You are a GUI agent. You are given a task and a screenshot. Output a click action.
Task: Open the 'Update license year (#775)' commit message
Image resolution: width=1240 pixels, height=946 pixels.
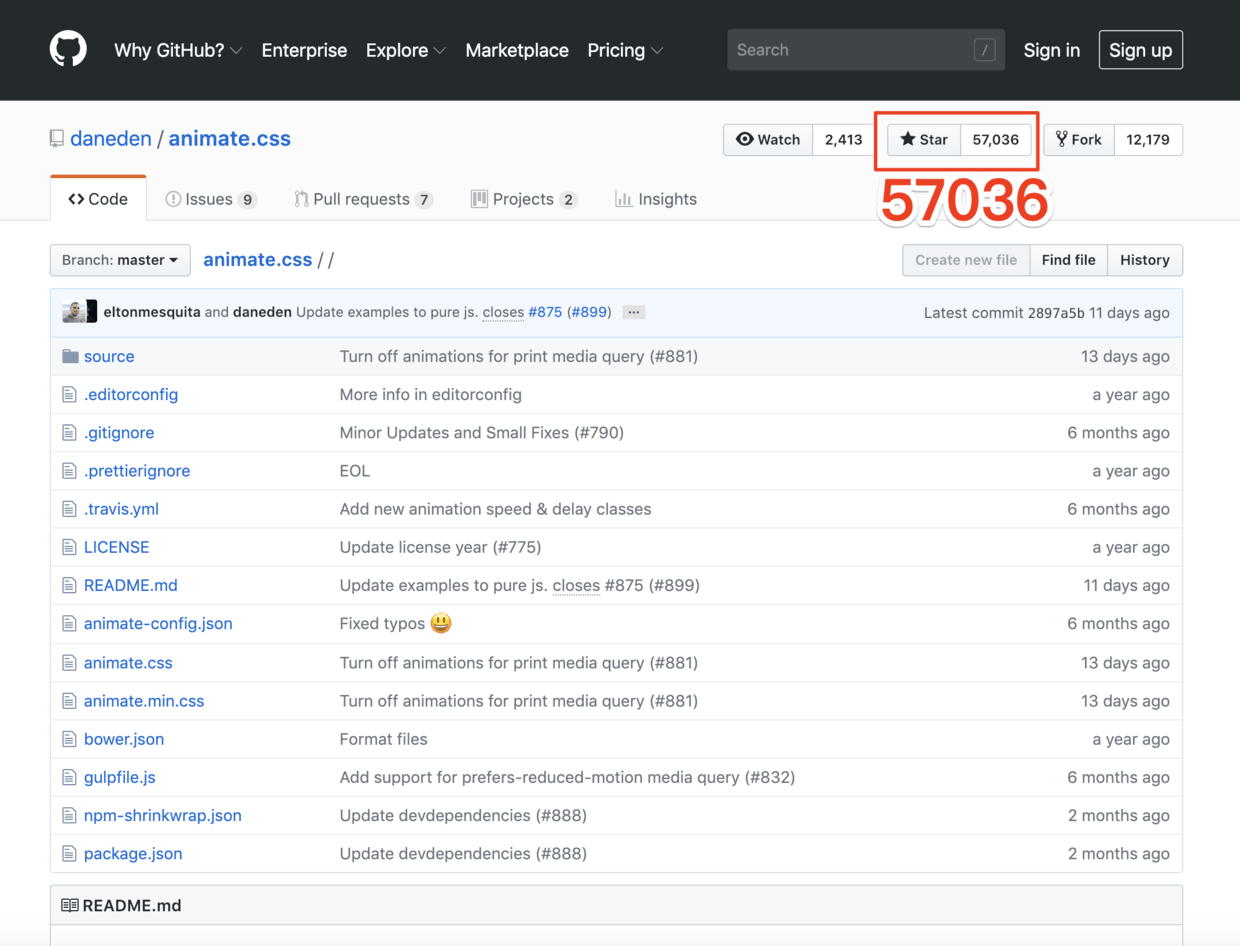coord(440,547)
